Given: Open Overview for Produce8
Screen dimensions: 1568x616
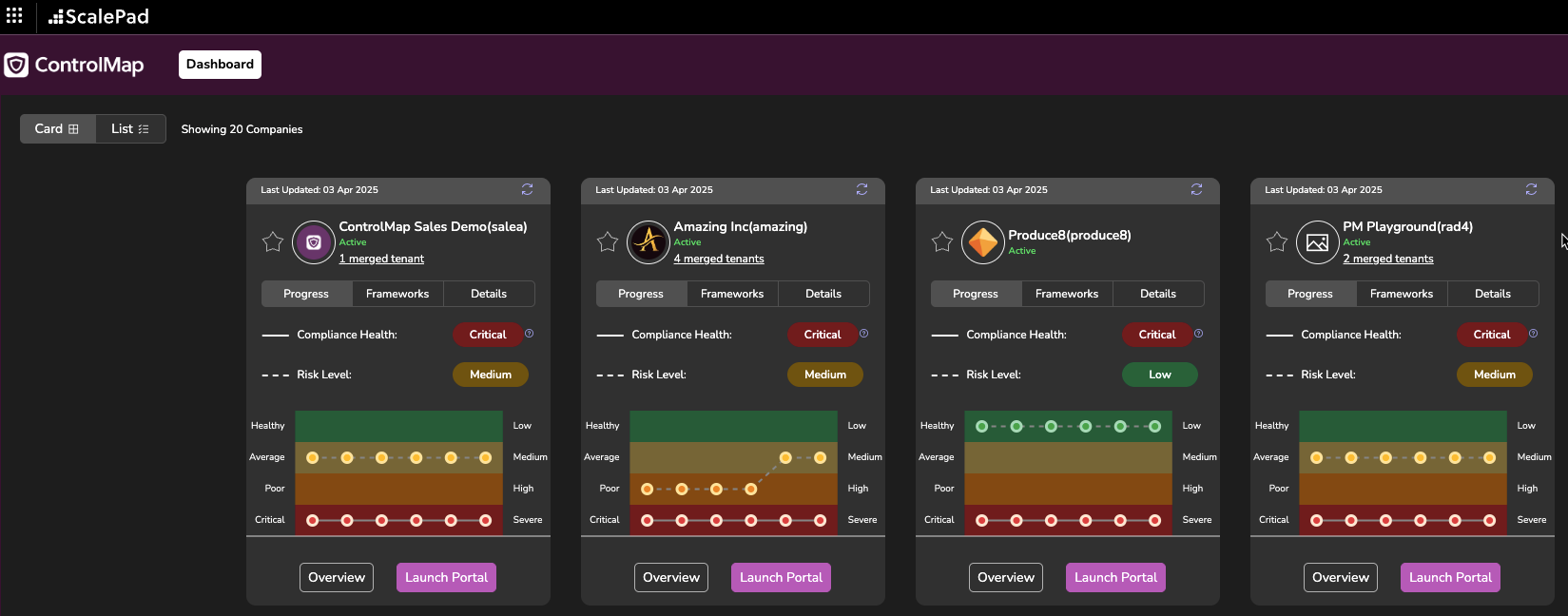Looking at the screenshot, I should click(x=1006, y=577).
